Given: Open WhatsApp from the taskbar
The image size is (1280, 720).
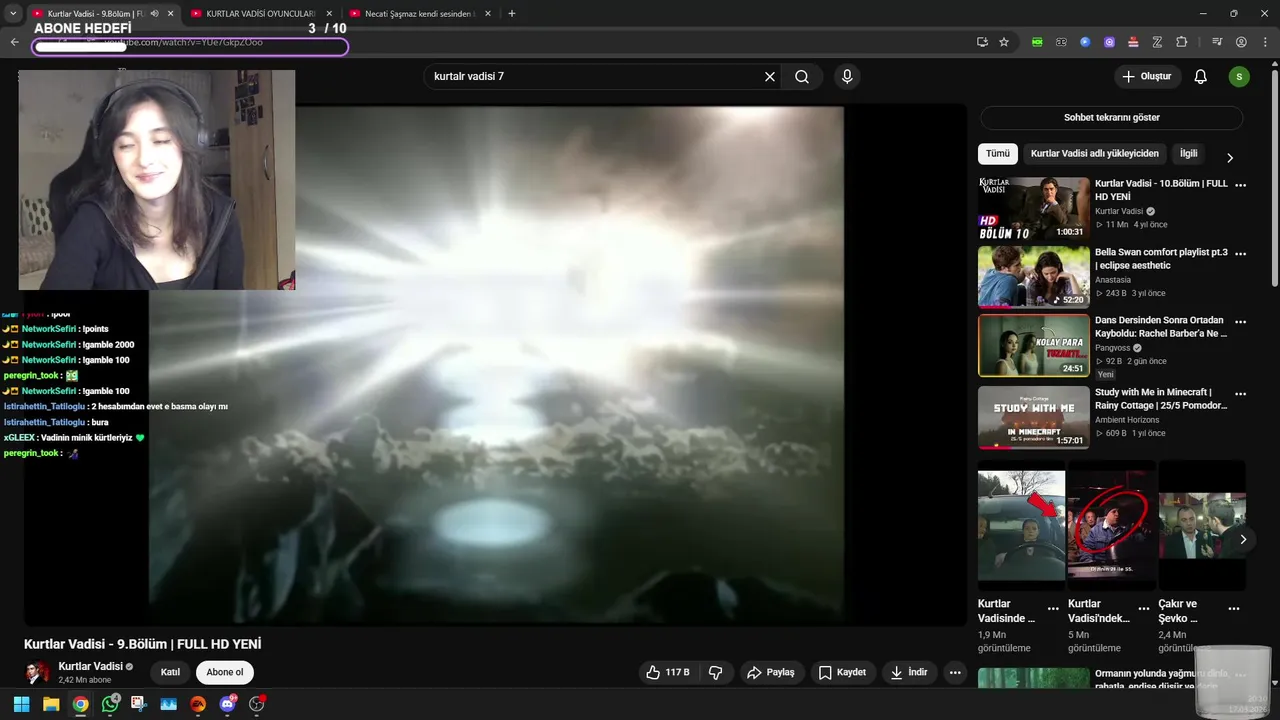Looking at the screenshot, I should click(110, 704).
